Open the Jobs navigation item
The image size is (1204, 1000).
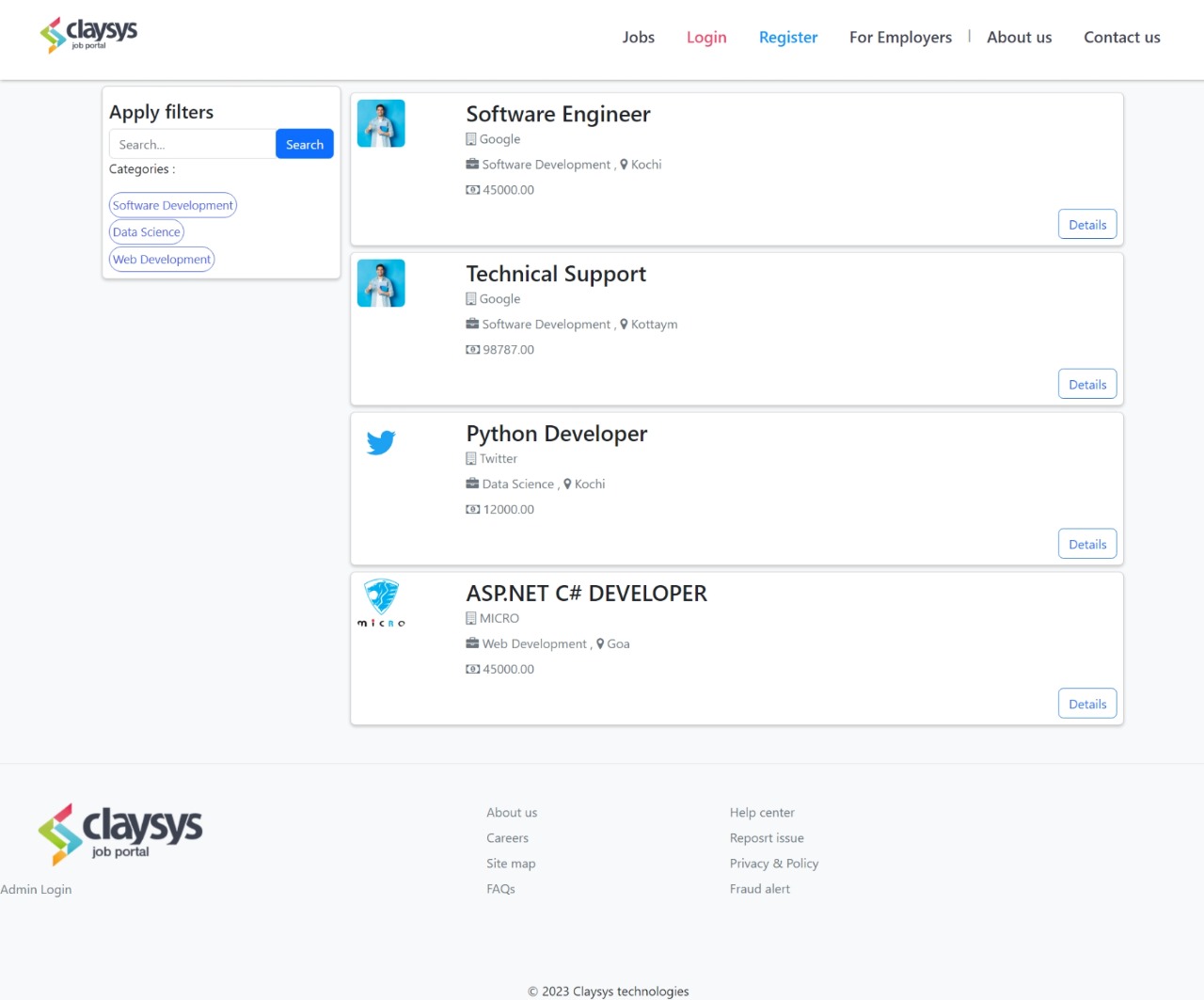click(638, 38)
